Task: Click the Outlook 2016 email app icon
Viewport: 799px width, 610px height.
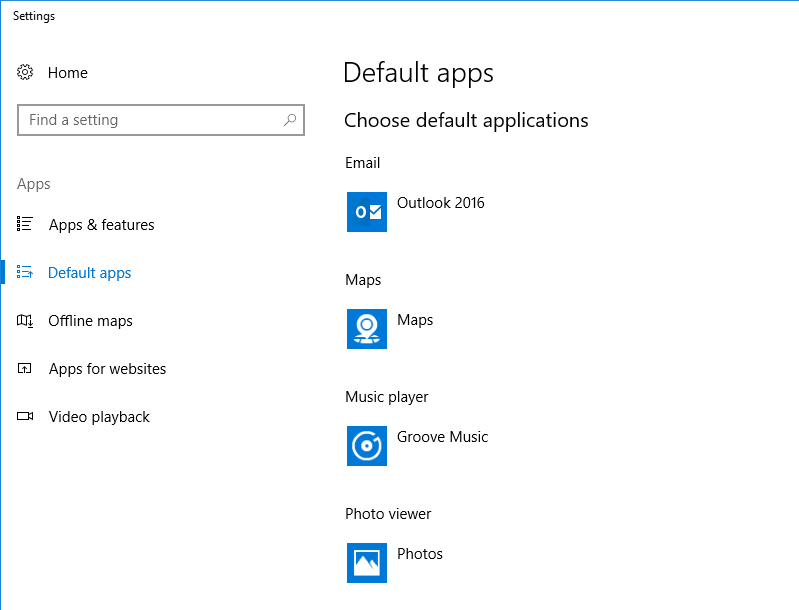Action: click(x=367, y=212)
